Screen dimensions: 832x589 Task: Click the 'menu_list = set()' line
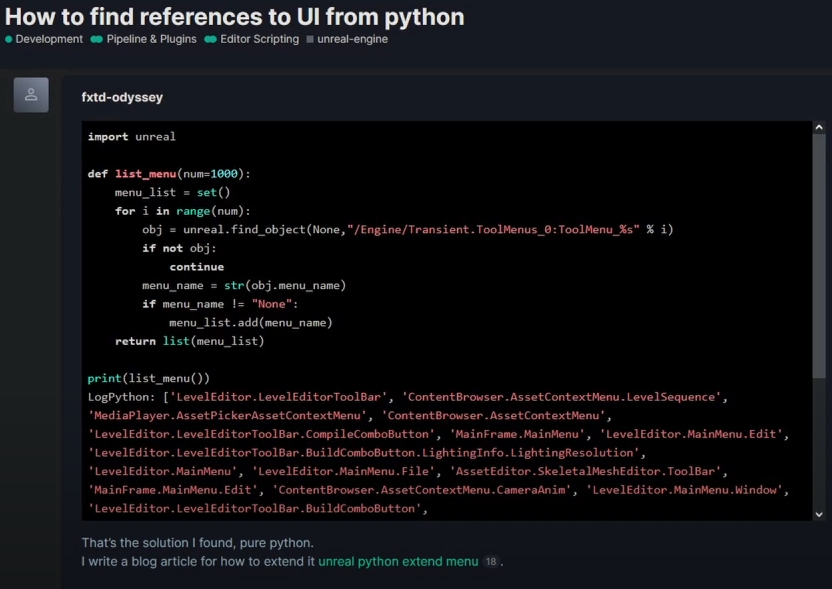(x=172, y=193)
